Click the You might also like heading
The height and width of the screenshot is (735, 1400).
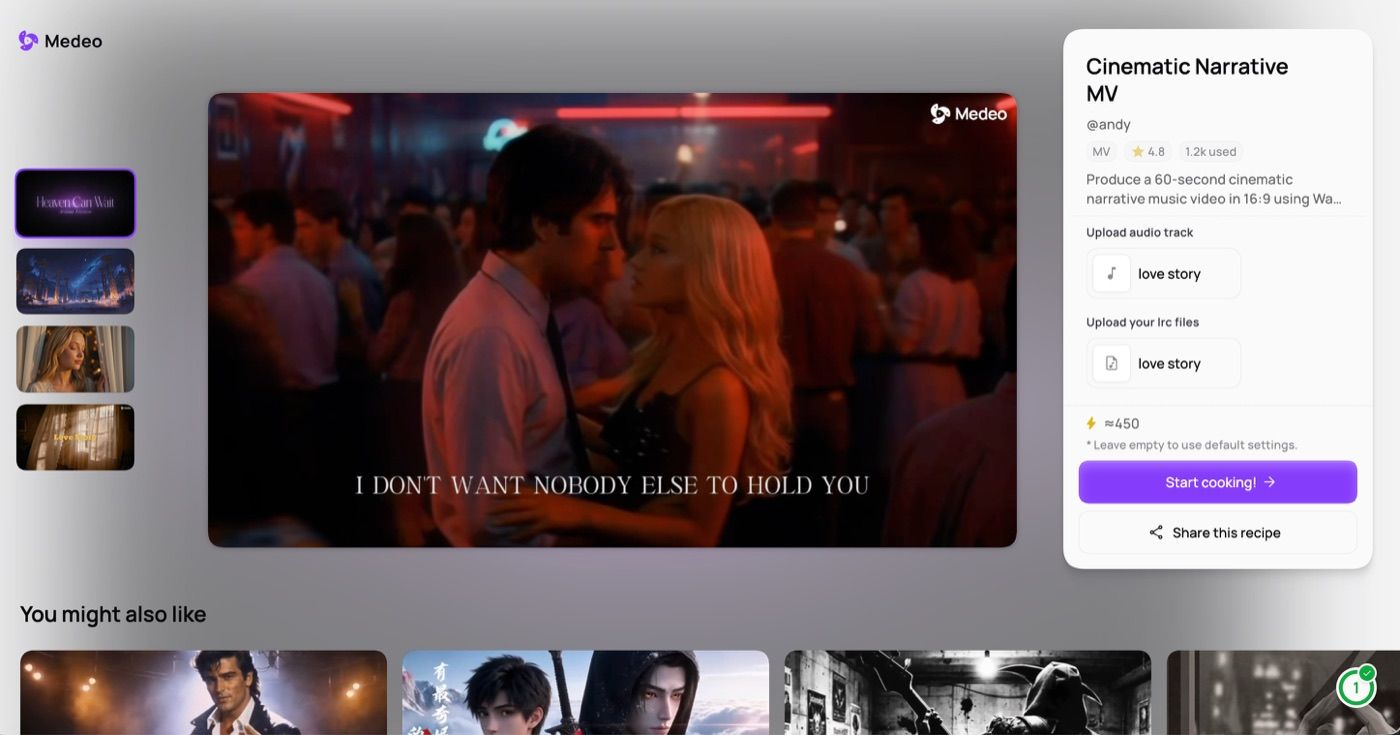(113, 614)
